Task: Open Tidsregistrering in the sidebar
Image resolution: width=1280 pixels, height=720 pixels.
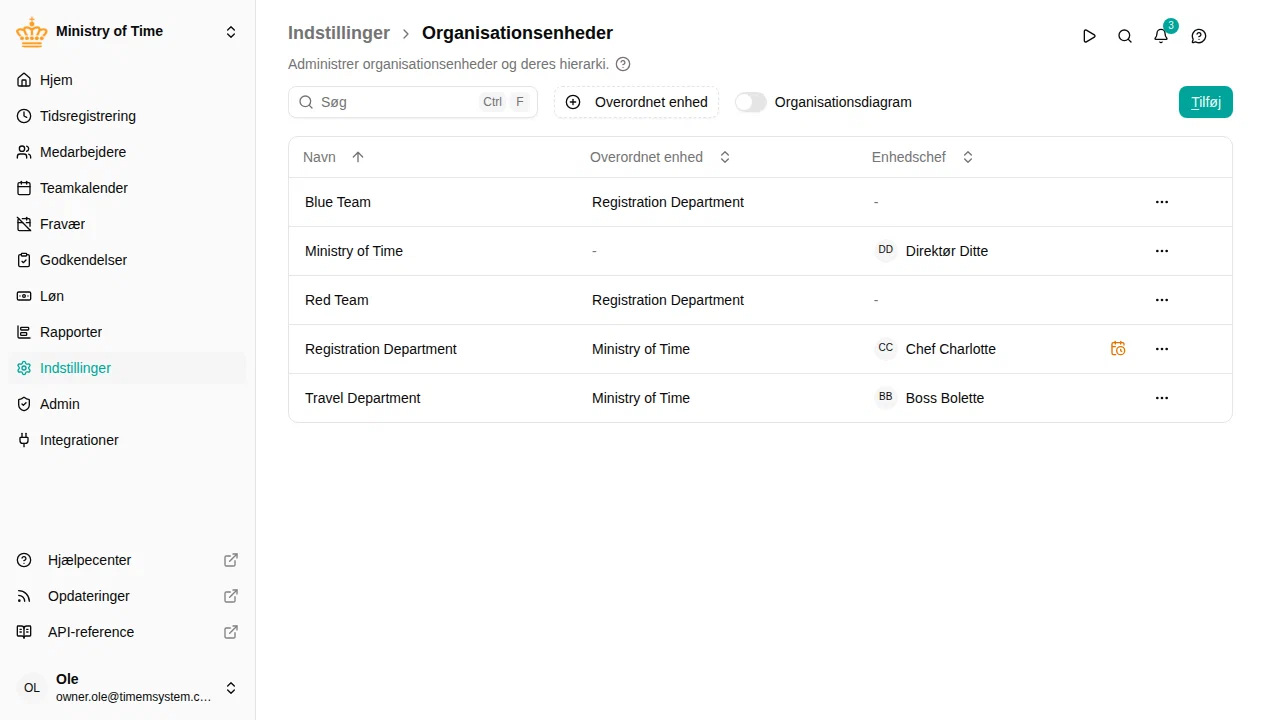Action: (127, 116)
